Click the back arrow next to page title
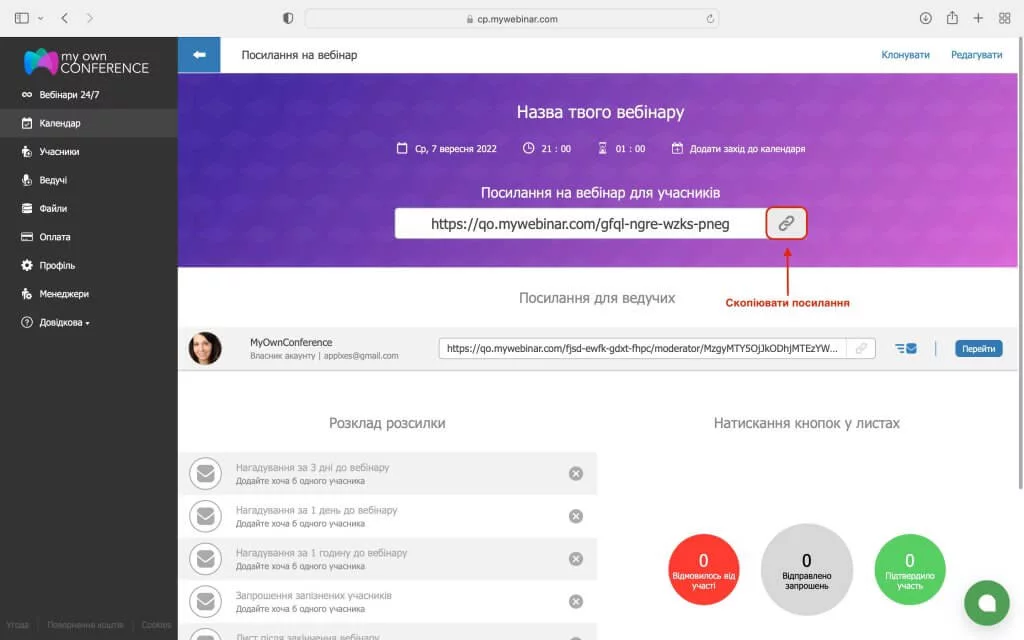The image size is (1024, 640). tap(199, 54)
